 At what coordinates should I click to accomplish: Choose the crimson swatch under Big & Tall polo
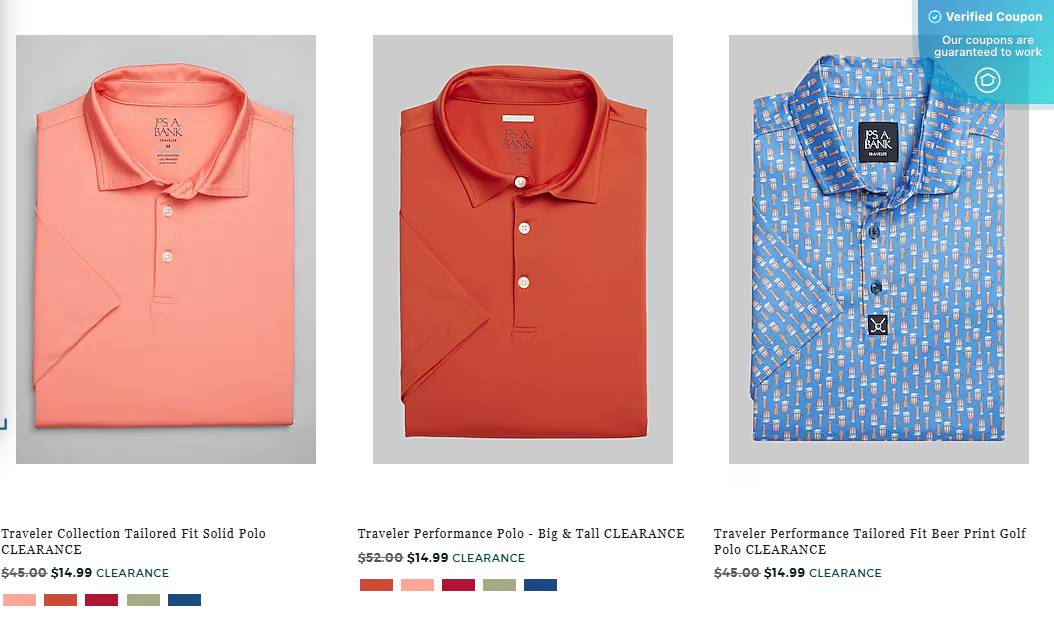pyautogui.click(x=458, y=585)
